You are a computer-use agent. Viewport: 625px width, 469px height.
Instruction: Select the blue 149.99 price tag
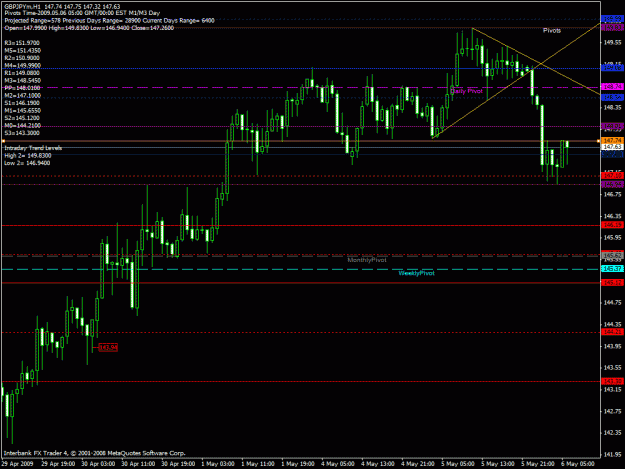tap(612, 18)
